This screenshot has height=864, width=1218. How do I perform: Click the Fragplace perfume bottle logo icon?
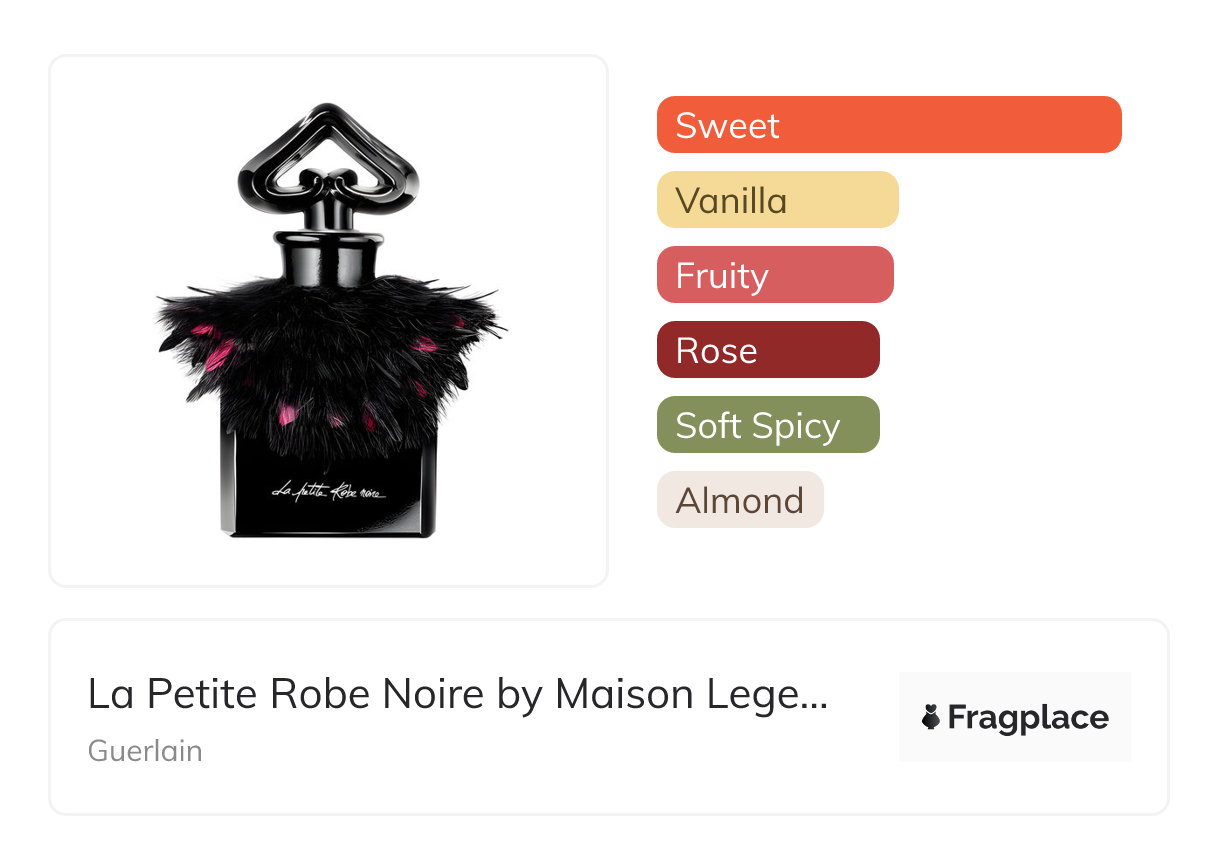click(931, 717)
